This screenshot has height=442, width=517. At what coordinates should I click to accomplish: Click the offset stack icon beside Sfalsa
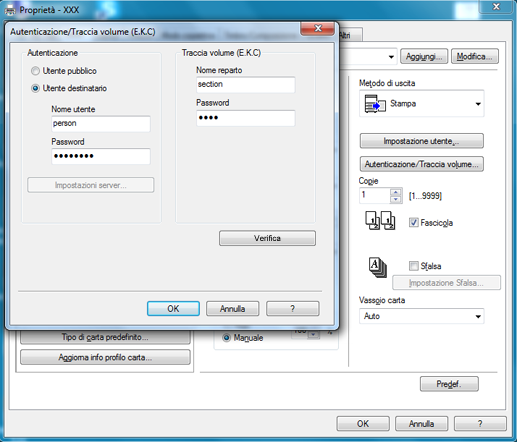pyautogui.click(x=378, y=267)
